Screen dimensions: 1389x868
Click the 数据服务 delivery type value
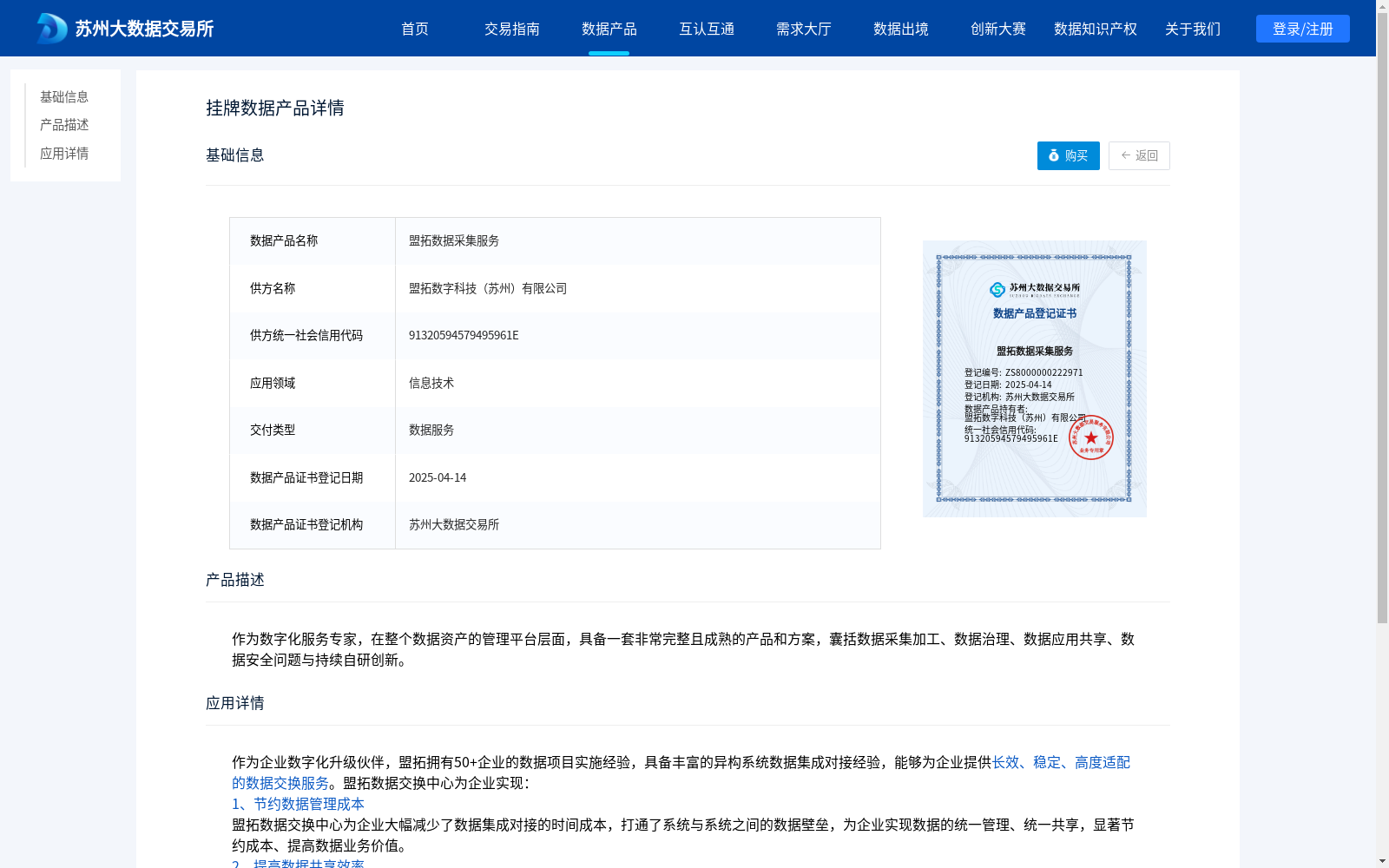tap(431, 430)
